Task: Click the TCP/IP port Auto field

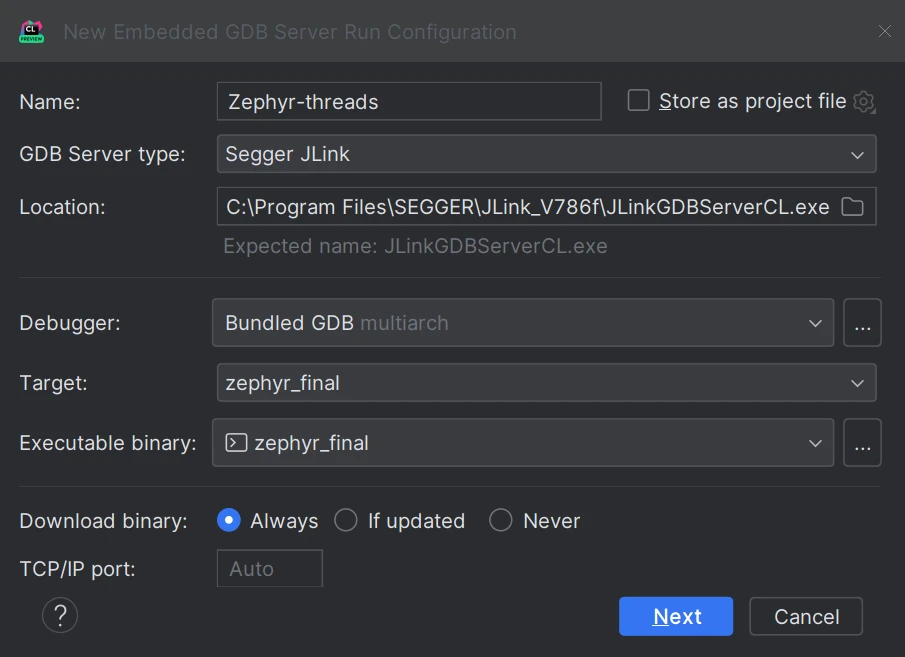Action: pos(270,569)
